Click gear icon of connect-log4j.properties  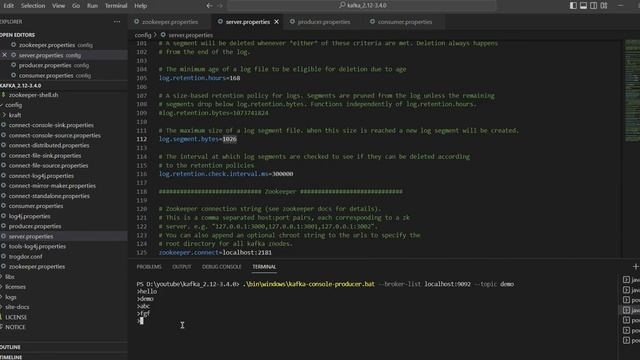4,176
